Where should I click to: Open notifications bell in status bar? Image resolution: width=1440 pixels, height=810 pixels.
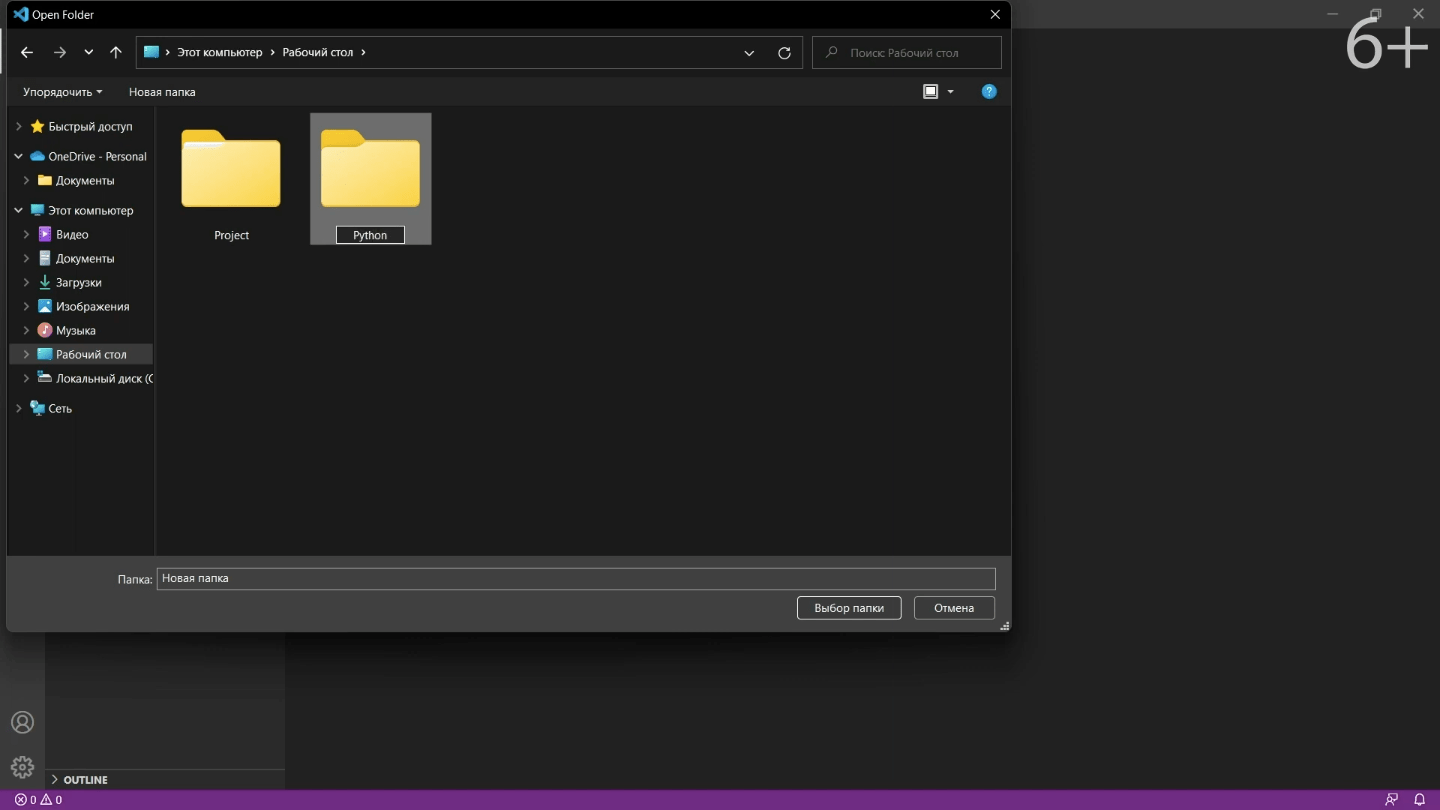pyautogui.click(x=1419, y=800)
